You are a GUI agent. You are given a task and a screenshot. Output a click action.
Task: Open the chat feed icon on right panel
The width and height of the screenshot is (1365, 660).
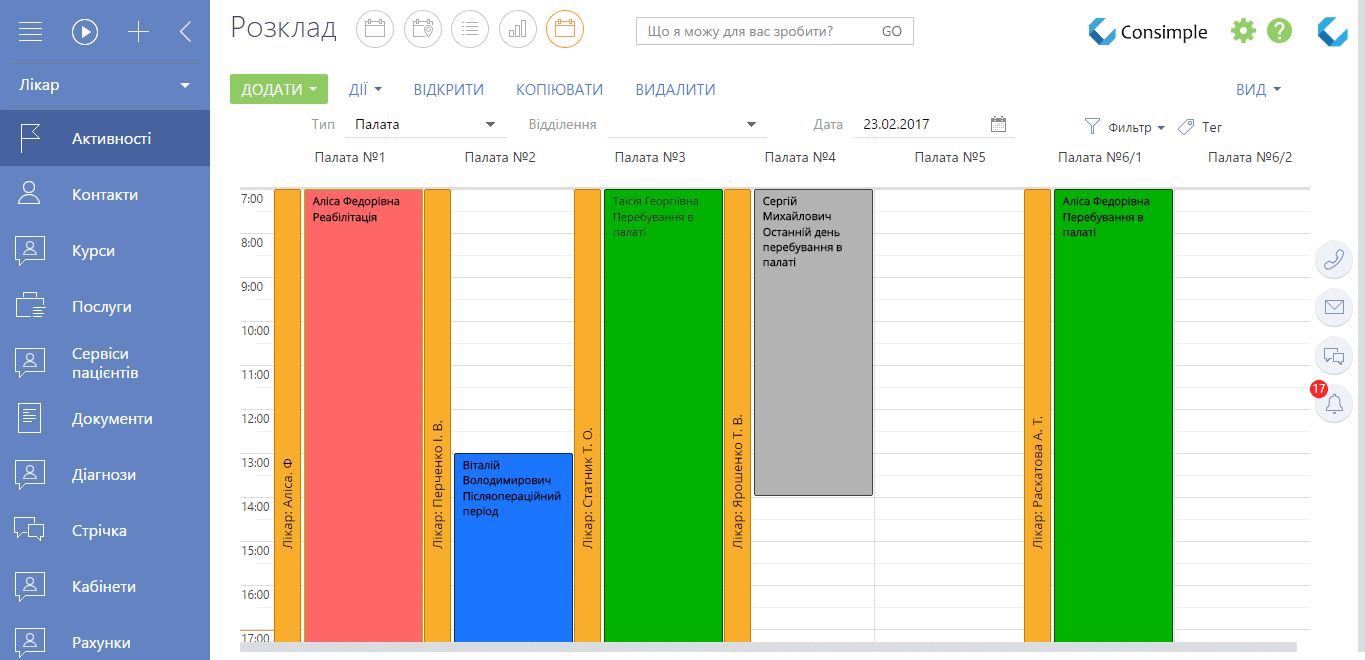click(1333, 355)
